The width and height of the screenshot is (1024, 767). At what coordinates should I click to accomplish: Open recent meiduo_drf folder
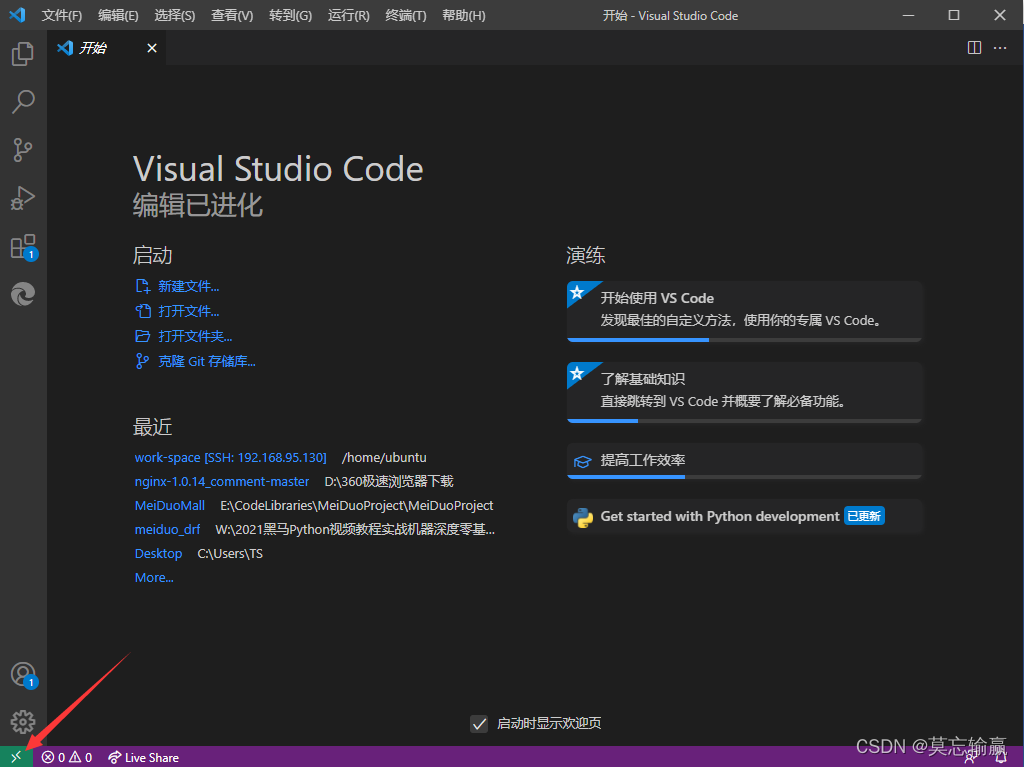tap(167, 529)
